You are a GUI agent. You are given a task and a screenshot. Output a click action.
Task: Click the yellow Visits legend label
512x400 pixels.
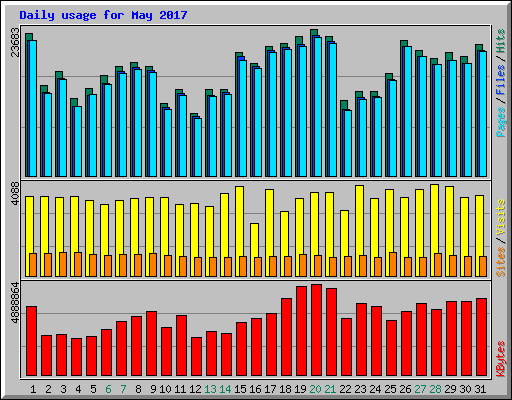point(500,217)
